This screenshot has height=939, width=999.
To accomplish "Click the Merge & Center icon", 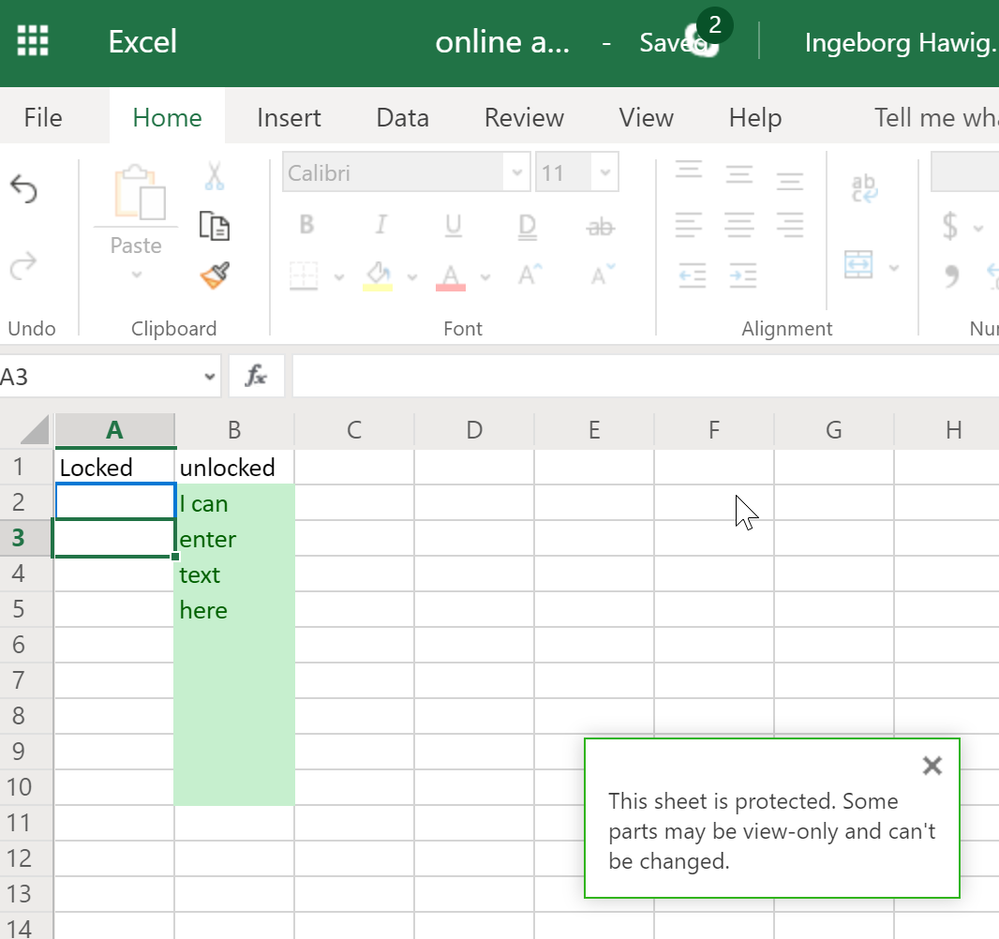I will coord(858,264).
